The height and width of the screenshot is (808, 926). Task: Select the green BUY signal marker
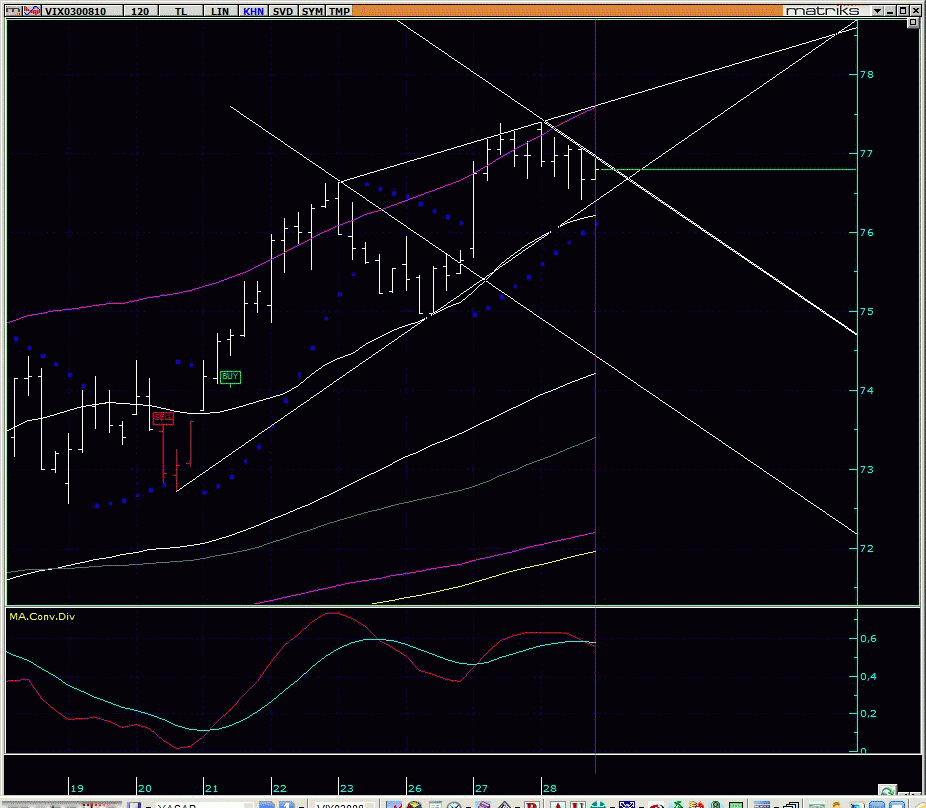[230, 376]
